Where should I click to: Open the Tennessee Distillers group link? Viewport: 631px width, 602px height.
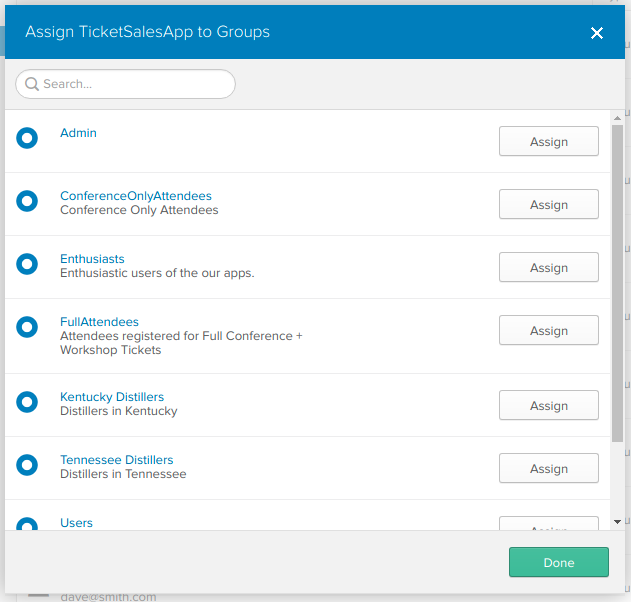point(116,460)
